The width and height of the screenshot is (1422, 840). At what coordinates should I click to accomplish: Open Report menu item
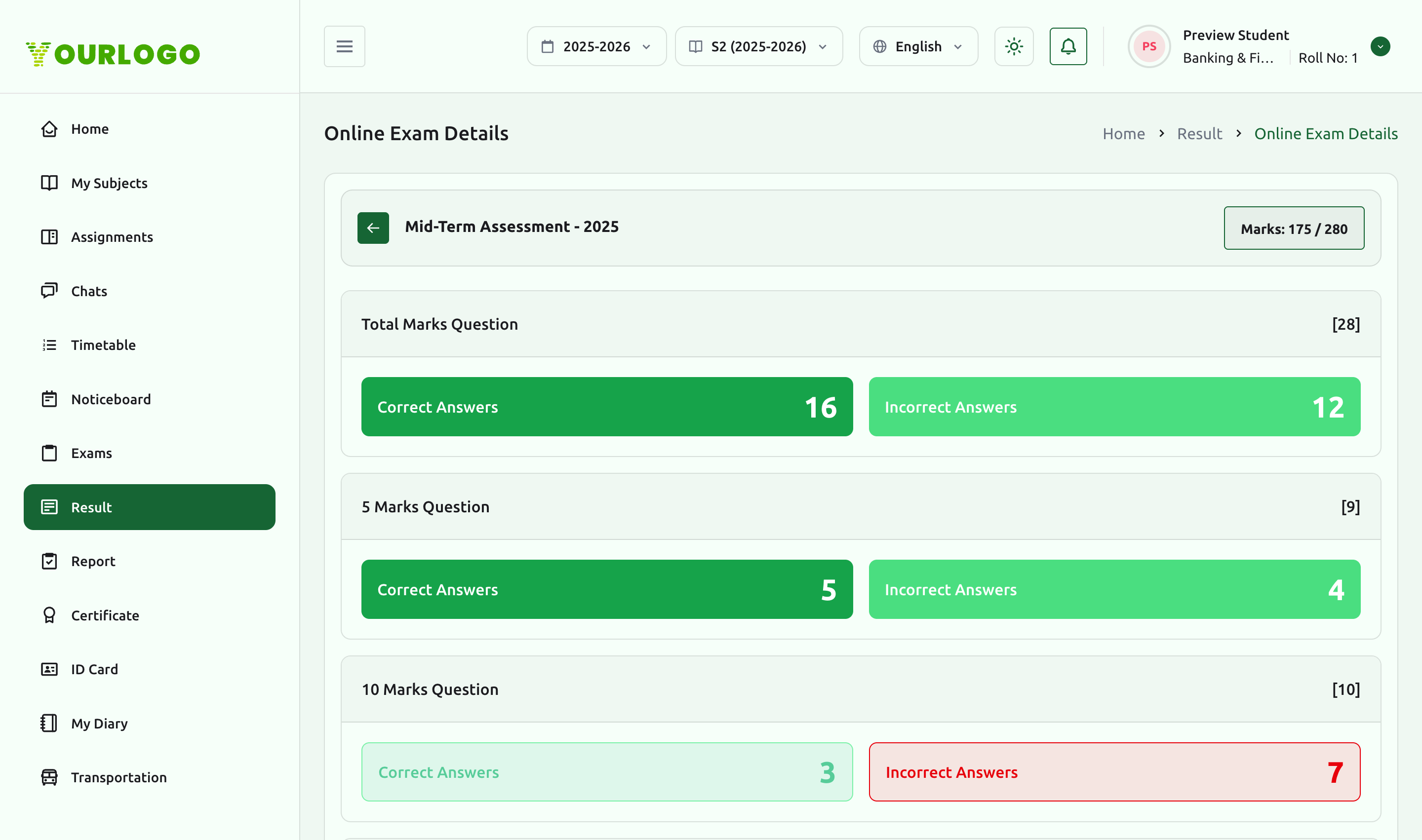pyautogui.click(x=150, y=562)
